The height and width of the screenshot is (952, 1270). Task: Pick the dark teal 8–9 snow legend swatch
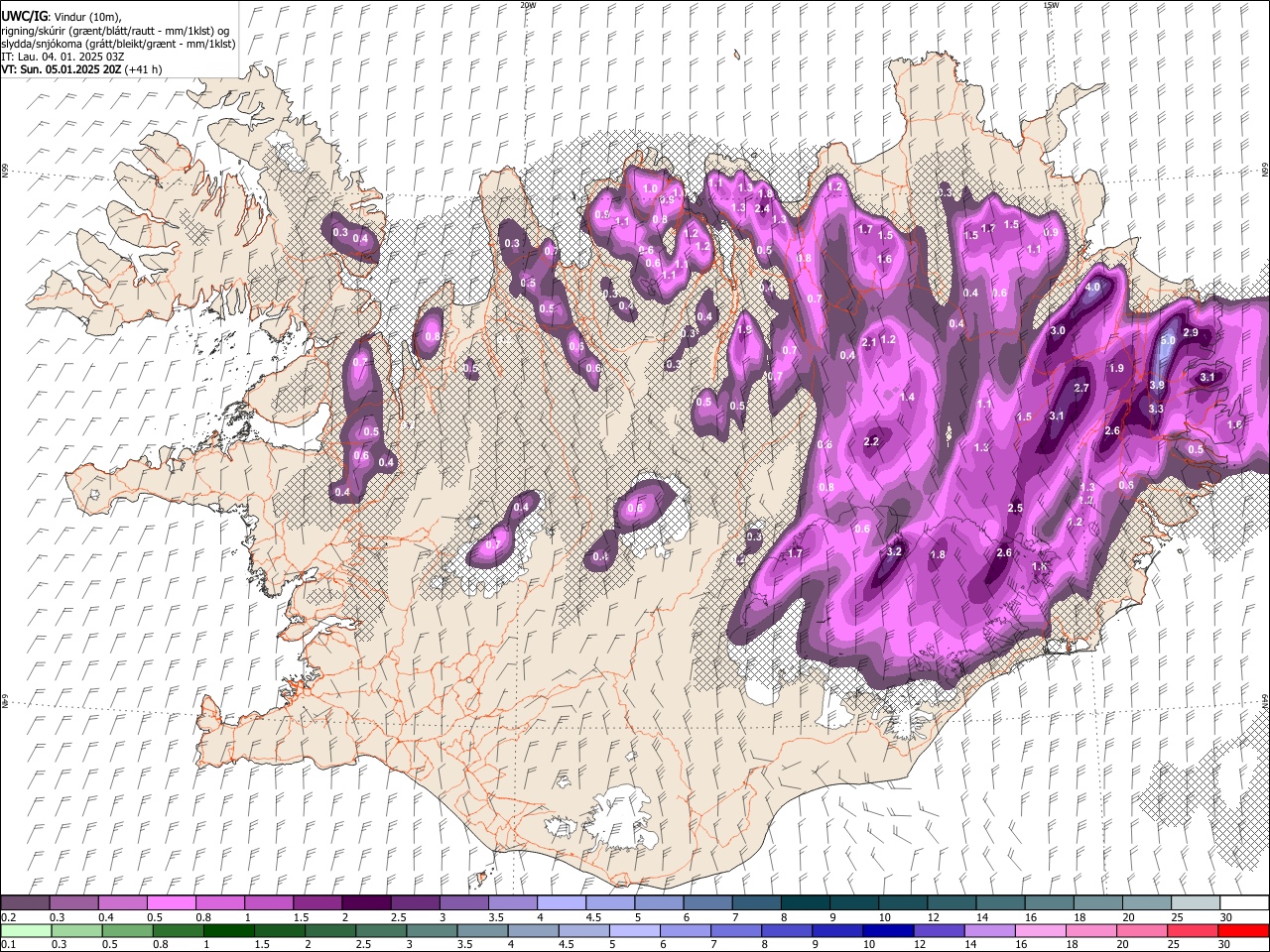806,903
